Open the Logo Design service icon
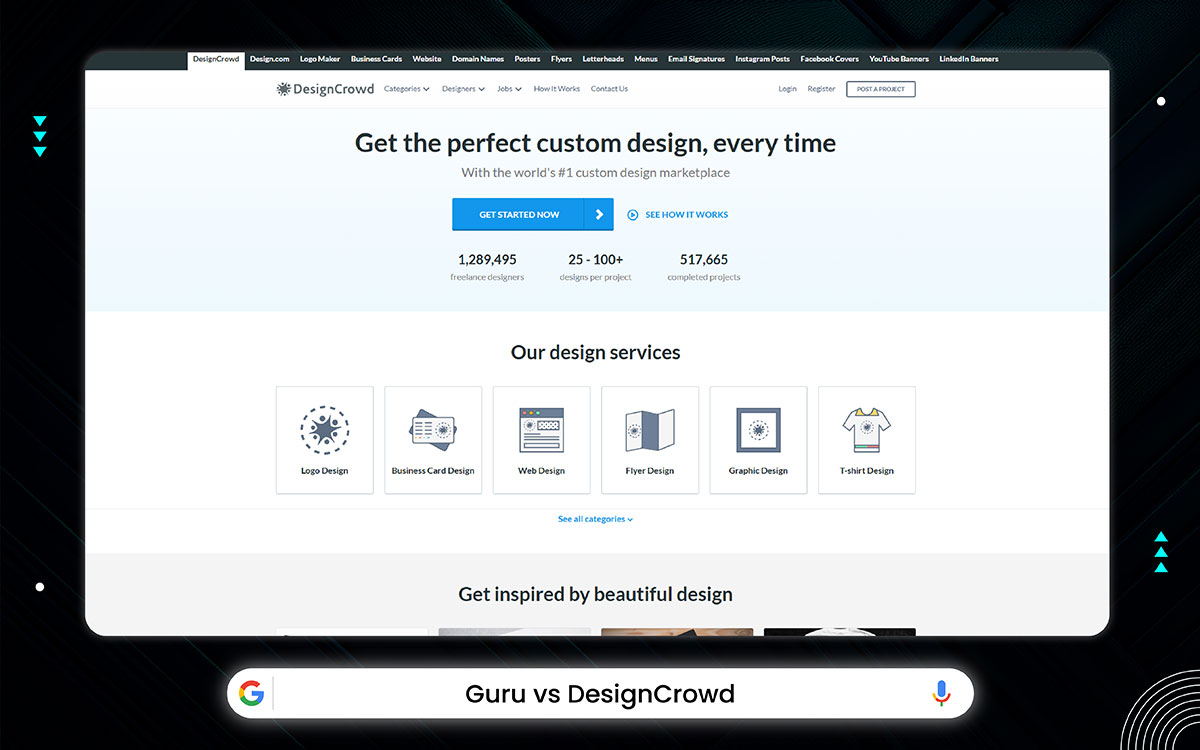This screenshot has width=1200, height=750. 325,430
